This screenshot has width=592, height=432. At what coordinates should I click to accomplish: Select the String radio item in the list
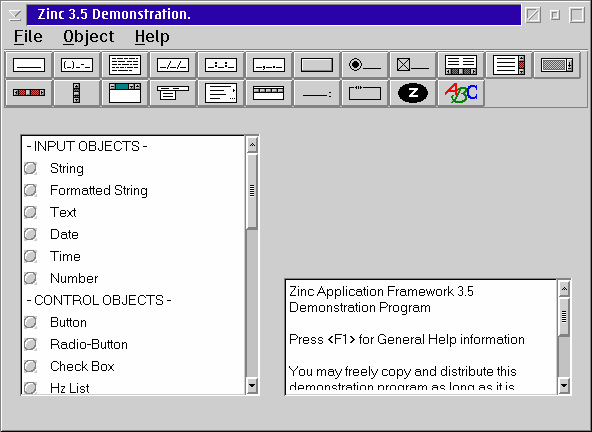pos(134,168)
